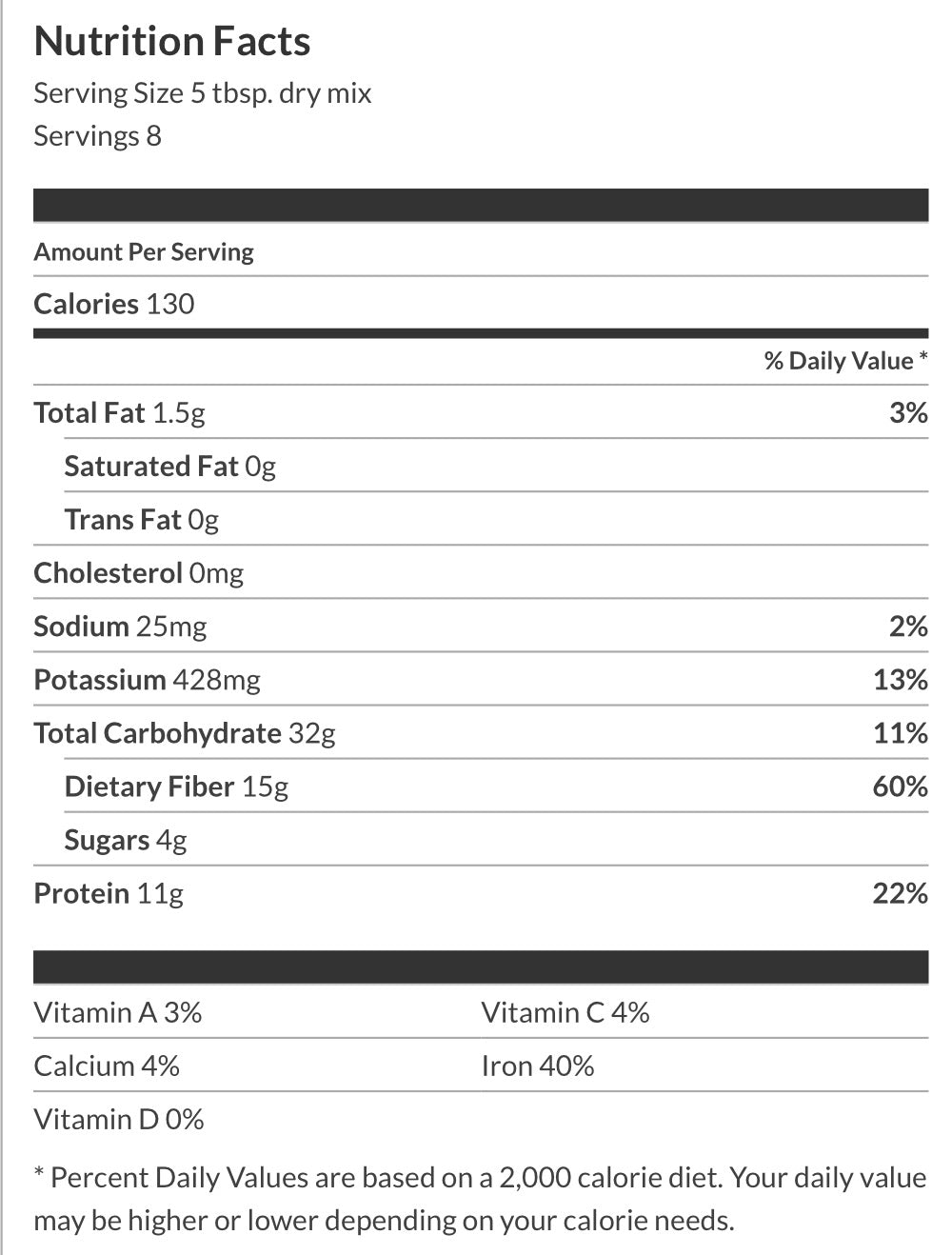Viewport: 952px width, 1255px height.
Task: Click the Sugars 4g entry
Action: [x=126, y=840]
